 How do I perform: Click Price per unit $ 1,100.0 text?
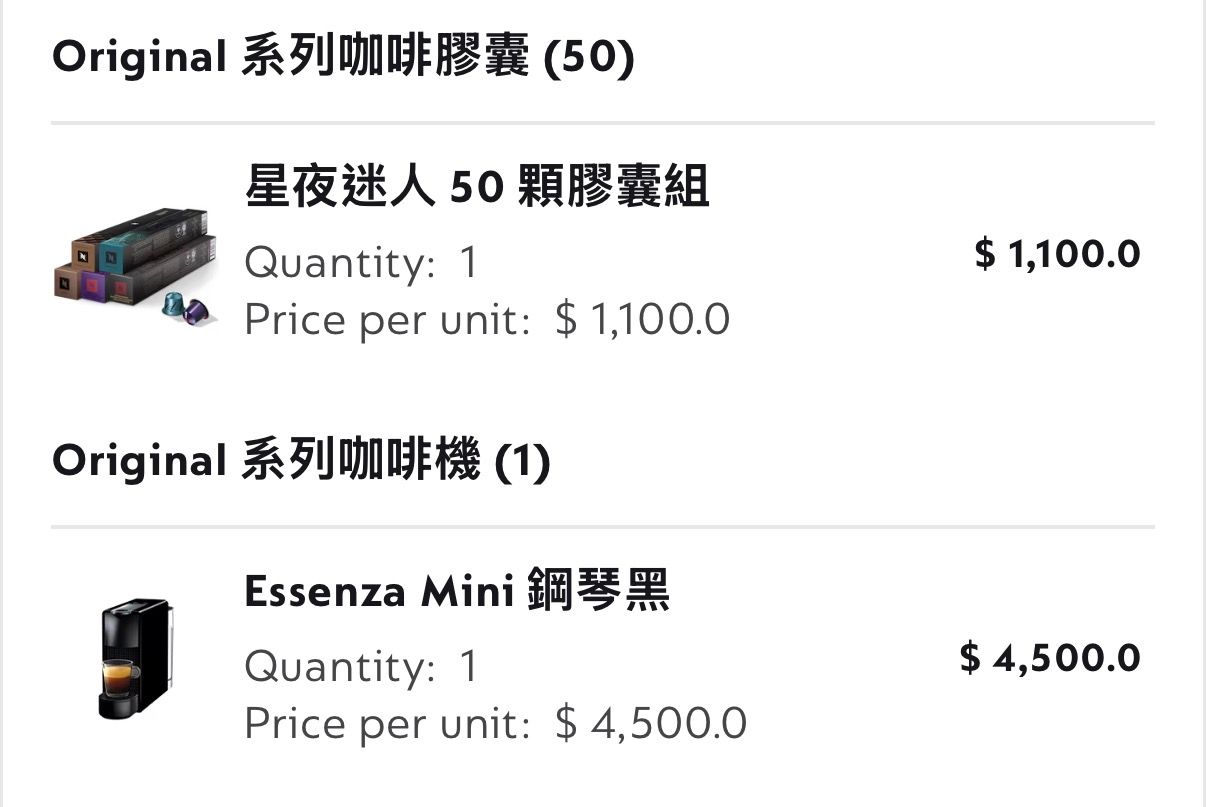click(x=486, y=320)
